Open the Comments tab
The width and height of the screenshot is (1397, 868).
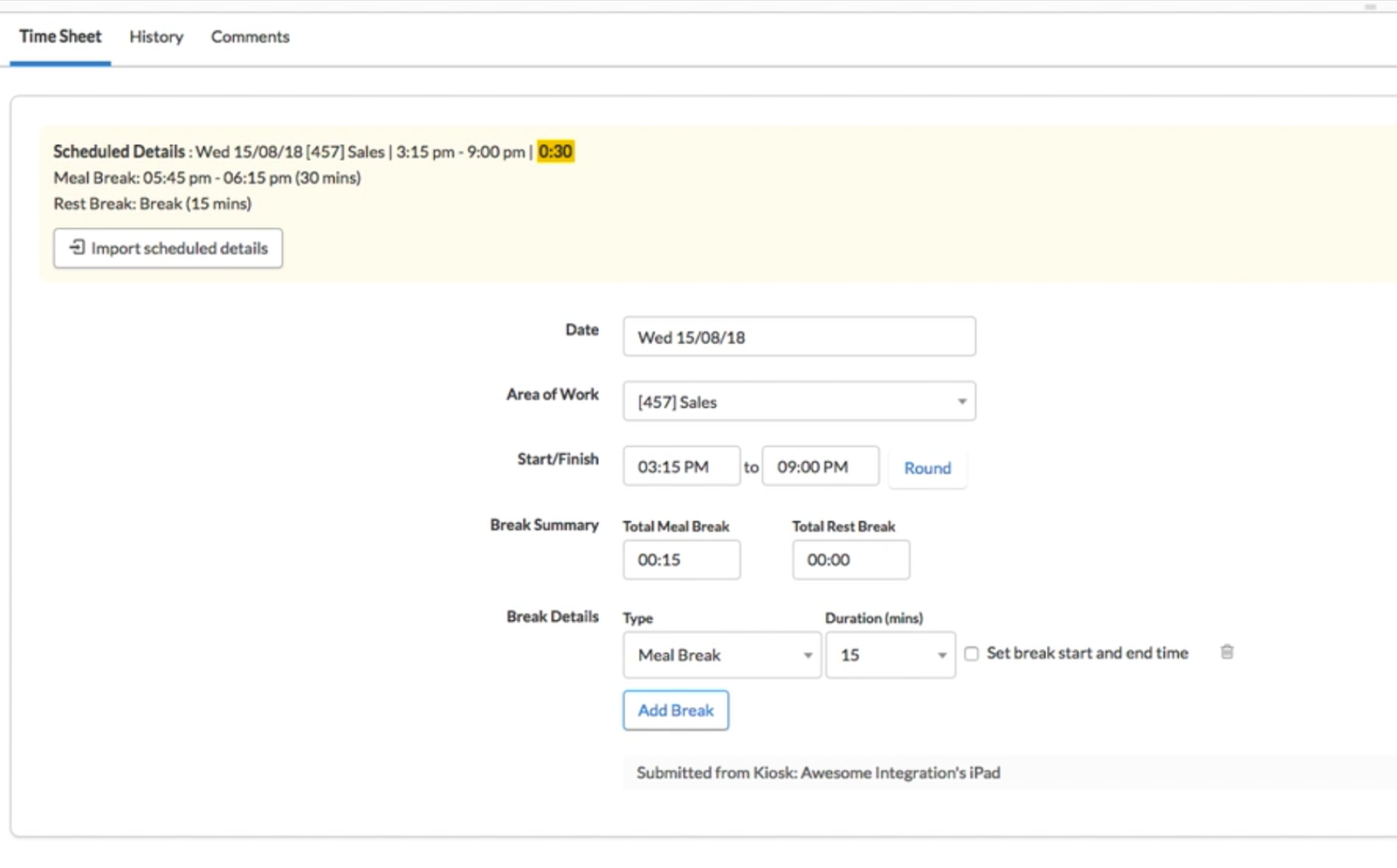point(250,37)
